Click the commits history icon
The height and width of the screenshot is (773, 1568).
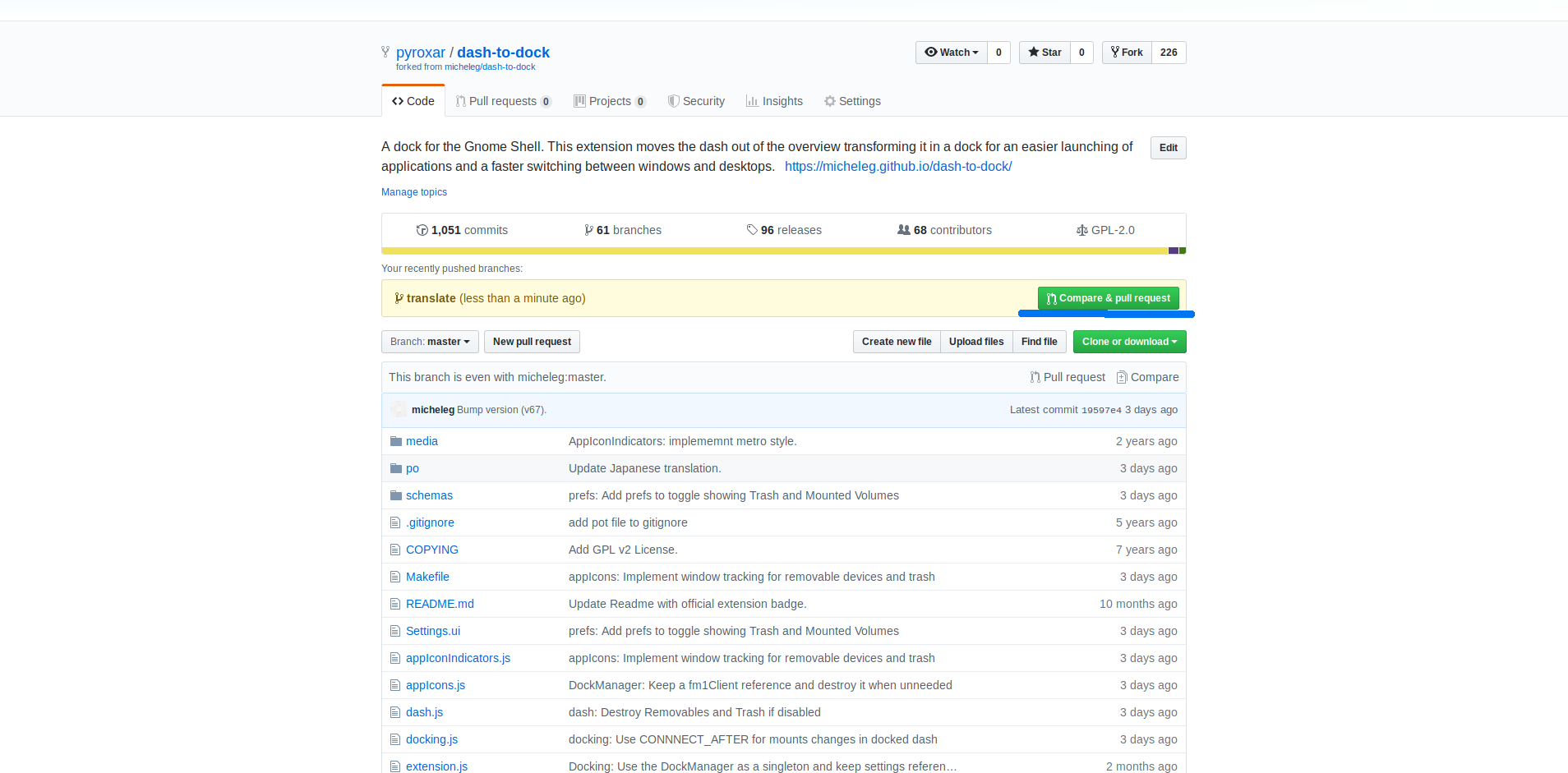(422, 230)
